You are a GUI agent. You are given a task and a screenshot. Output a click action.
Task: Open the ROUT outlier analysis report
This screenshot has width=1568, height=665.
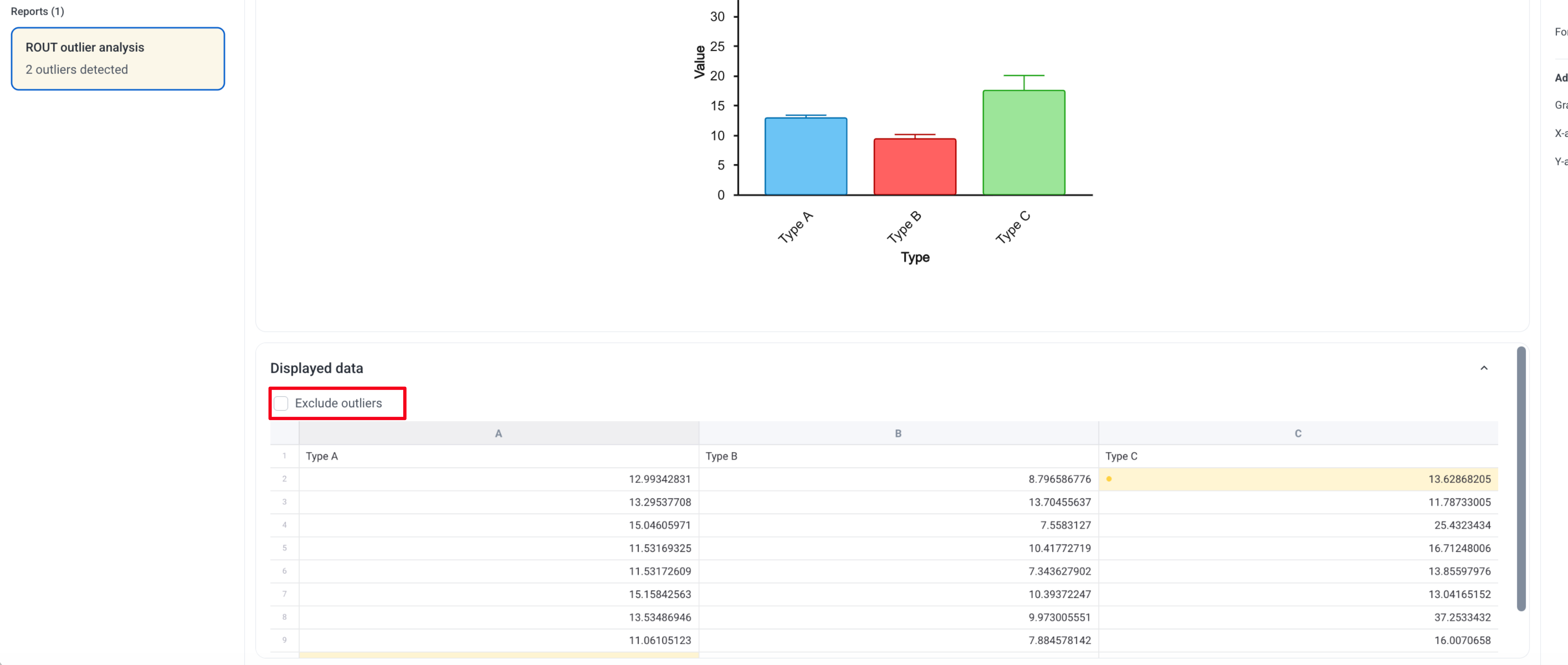coord(118,59)
